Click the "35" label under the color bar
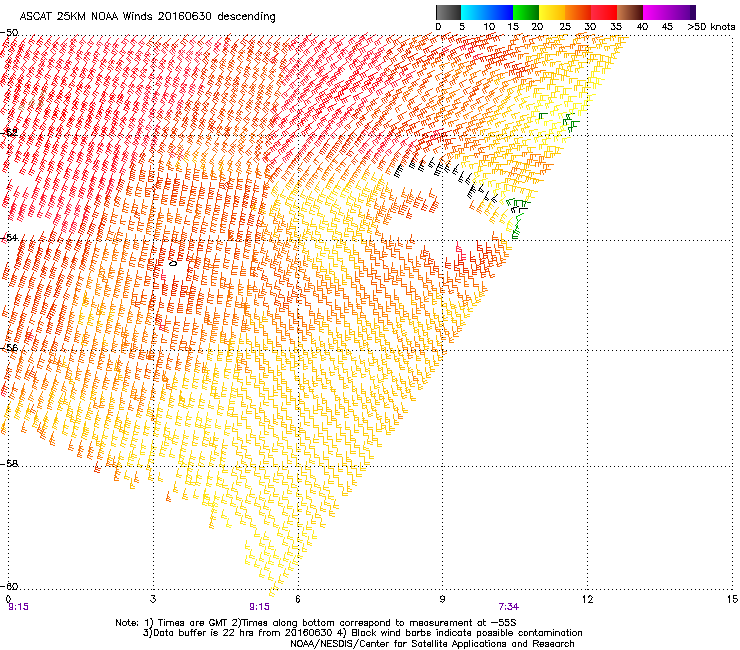 pos(616,27)
